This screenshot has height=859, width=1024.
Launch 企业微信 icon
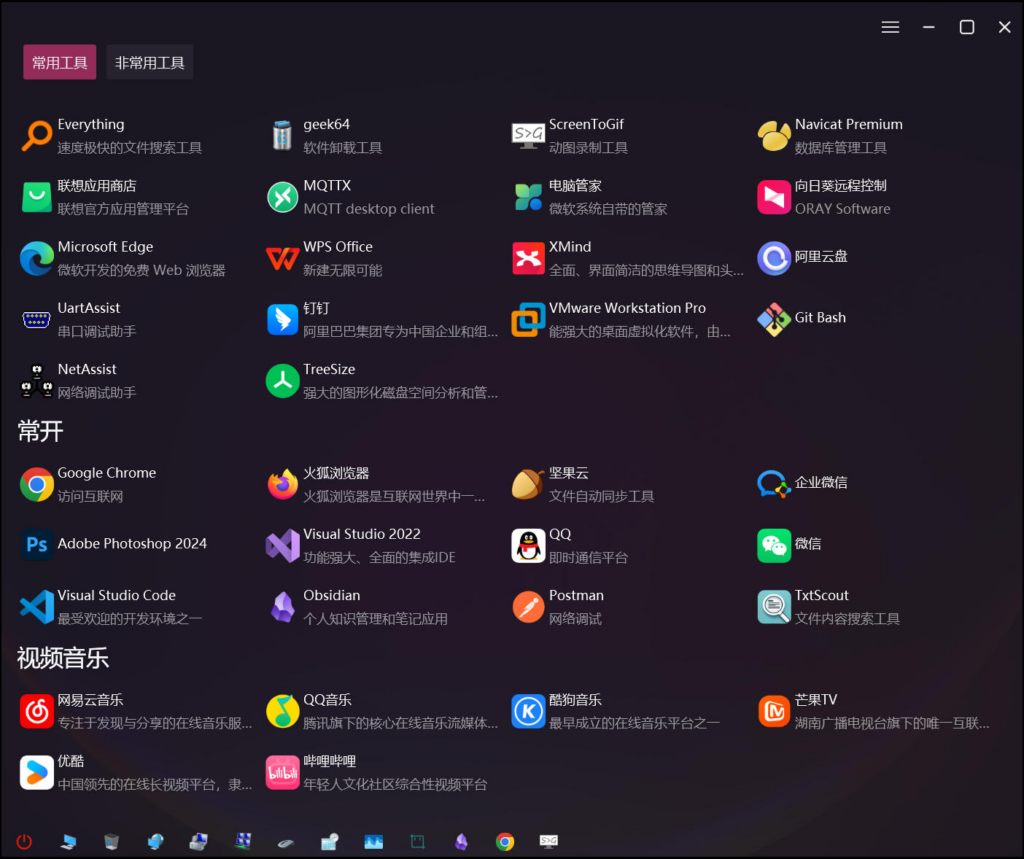[774, 485]
